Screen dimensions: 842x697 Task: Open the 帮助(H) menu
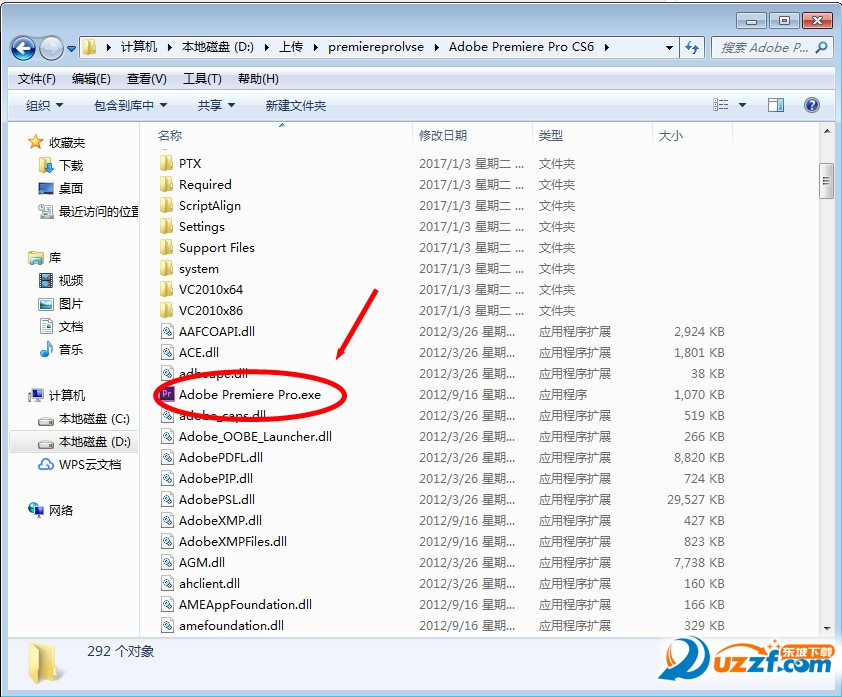[258, 79]
